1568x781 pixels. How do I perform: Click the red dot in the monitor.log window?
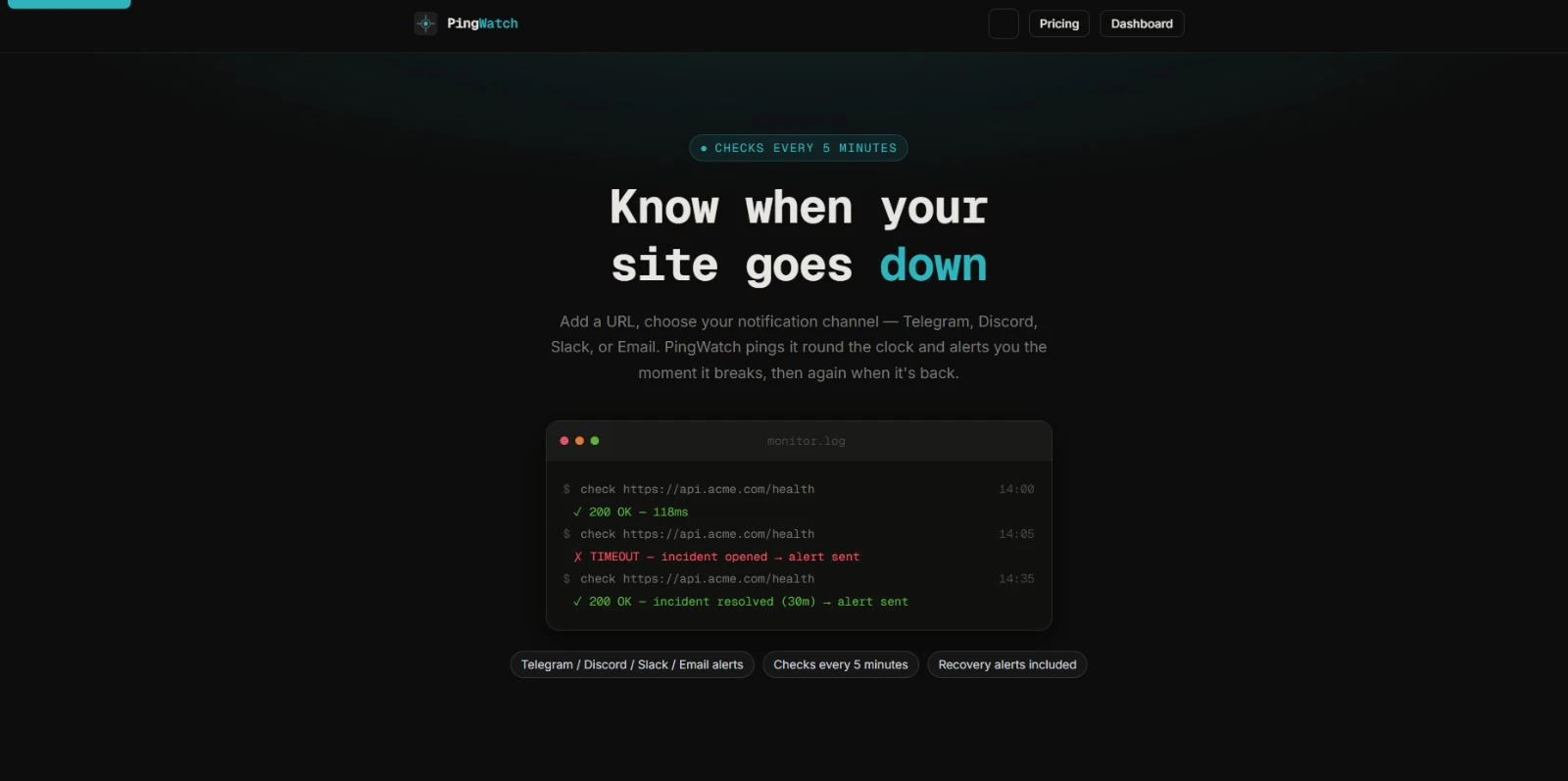(564, 441)
